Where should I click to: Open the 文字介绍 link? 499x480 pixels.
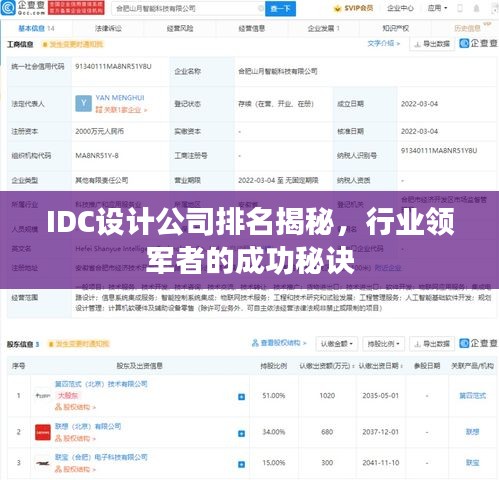pos(384,43)
